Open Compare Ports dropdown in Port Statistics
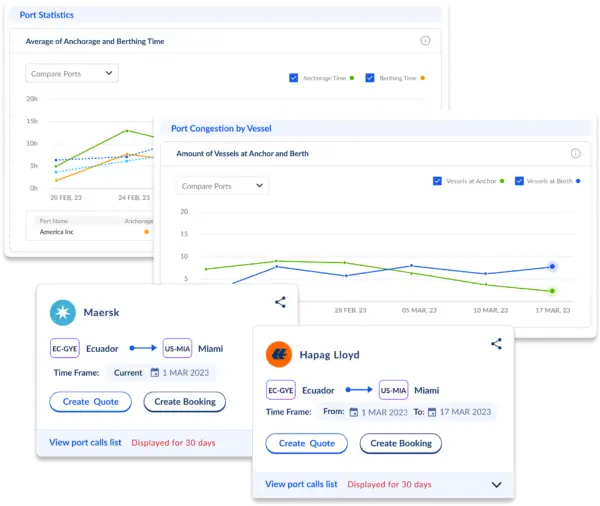Screen dimensions: 600x506 pos(72,73)
